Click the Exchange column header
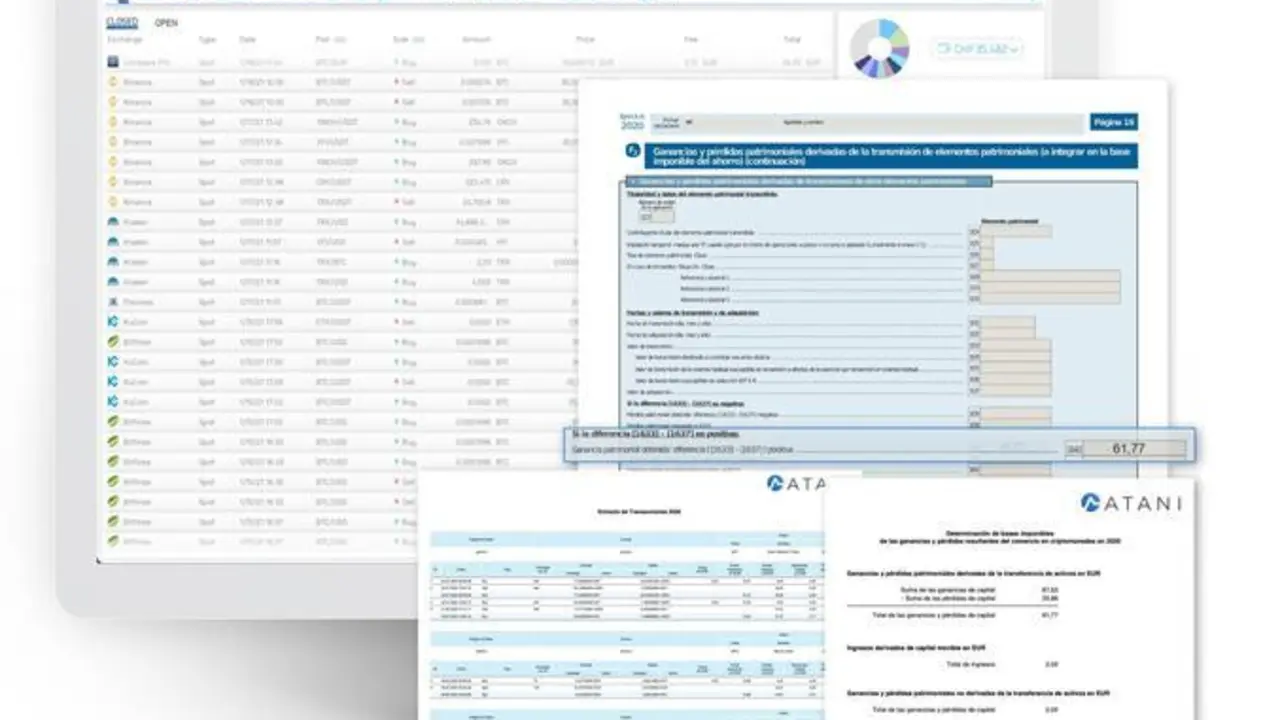 coord(125,39)
